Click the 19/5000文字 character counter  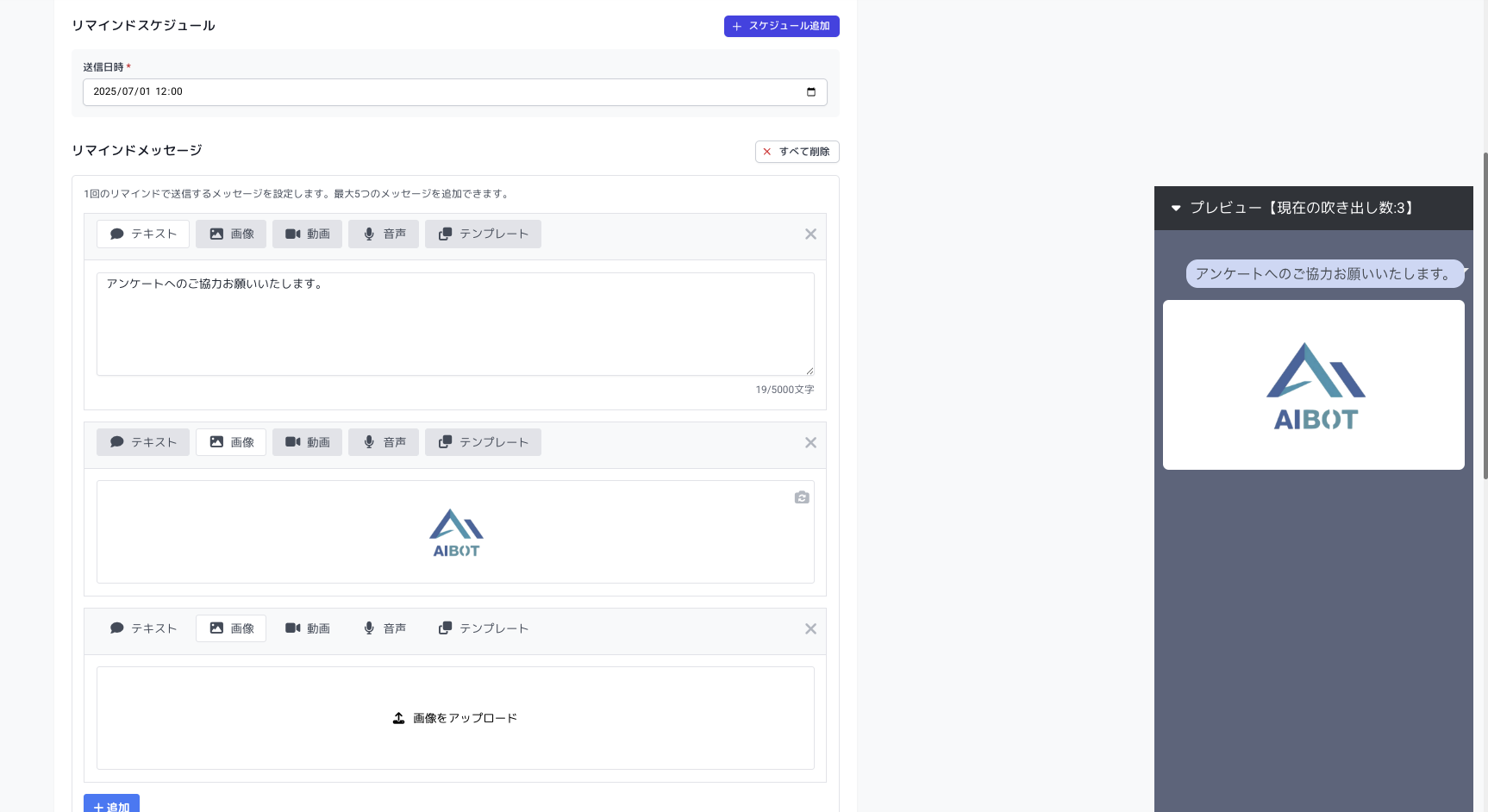785,390
